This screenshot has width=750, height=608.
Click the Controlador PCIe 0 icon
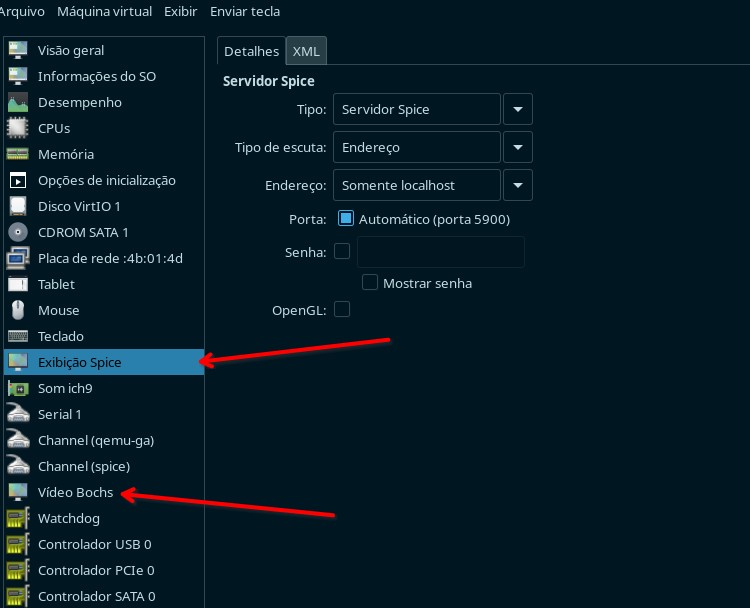point(18,570)
